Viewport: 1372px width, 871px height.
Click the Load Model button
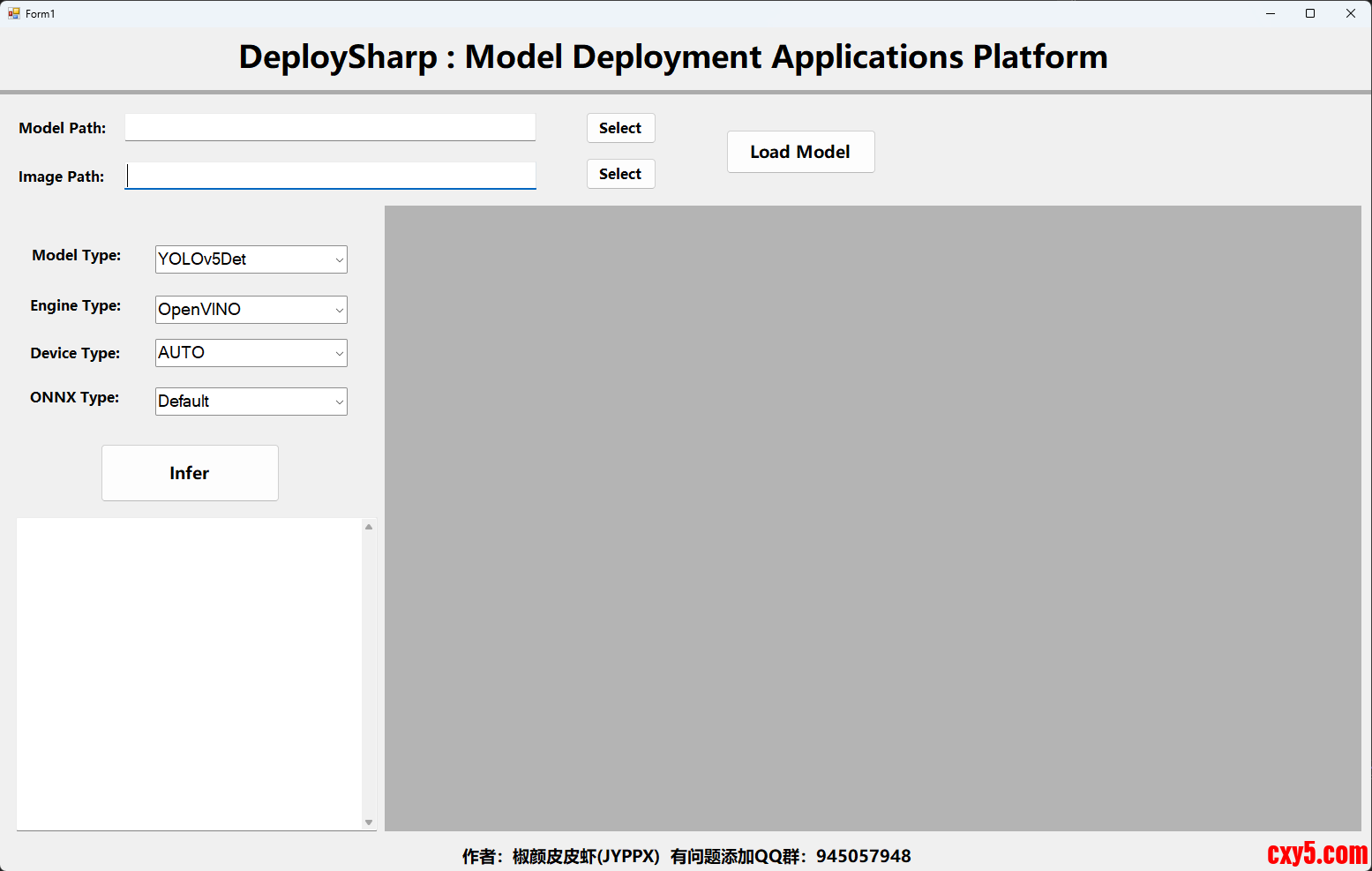(800, 152)
